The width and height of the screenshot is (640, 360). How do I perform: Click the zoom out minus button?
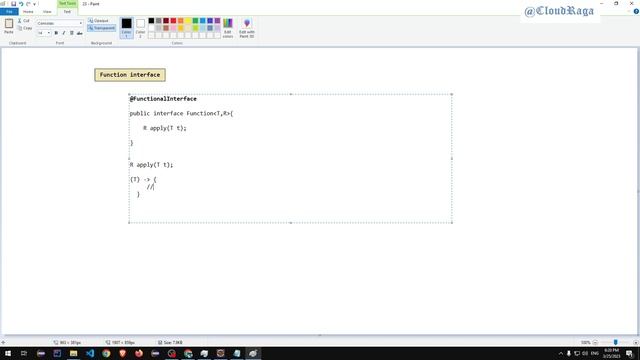[x=596, y=342]
